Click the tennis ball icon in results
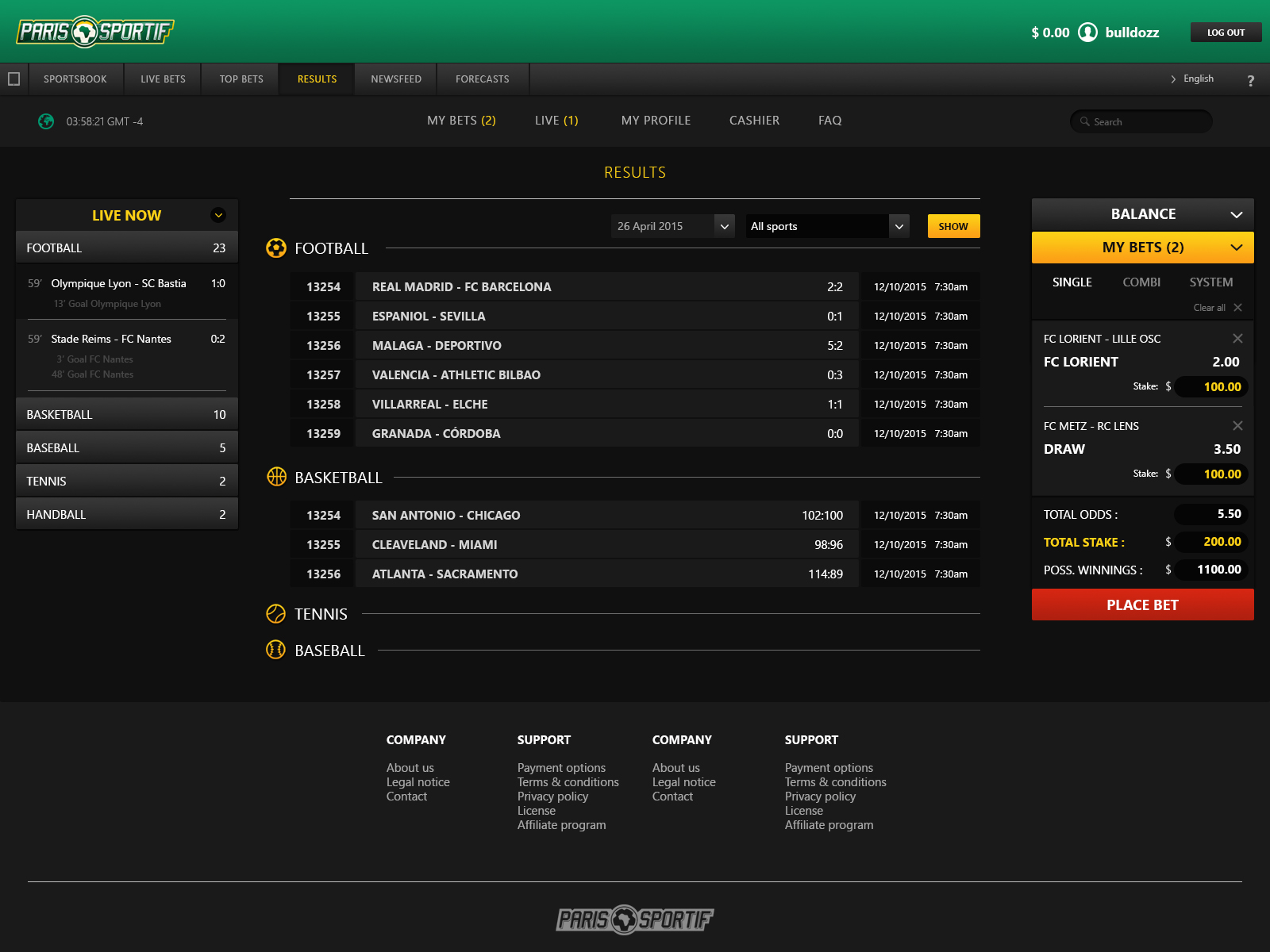 tap(275, 614)
